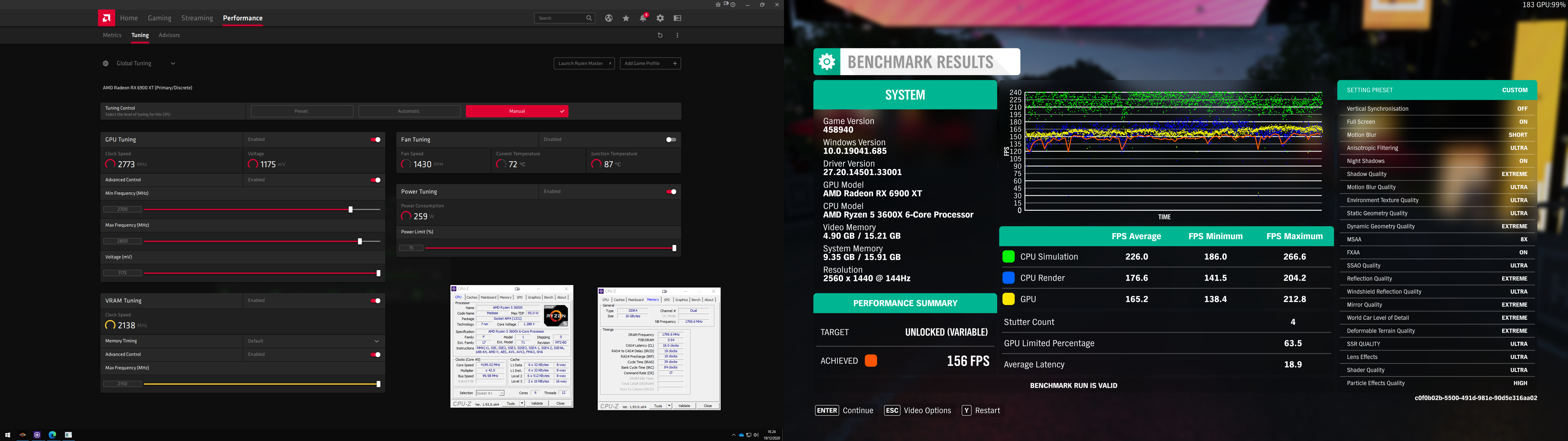Click ESC Video Options in benchmark results

(917, 411)
